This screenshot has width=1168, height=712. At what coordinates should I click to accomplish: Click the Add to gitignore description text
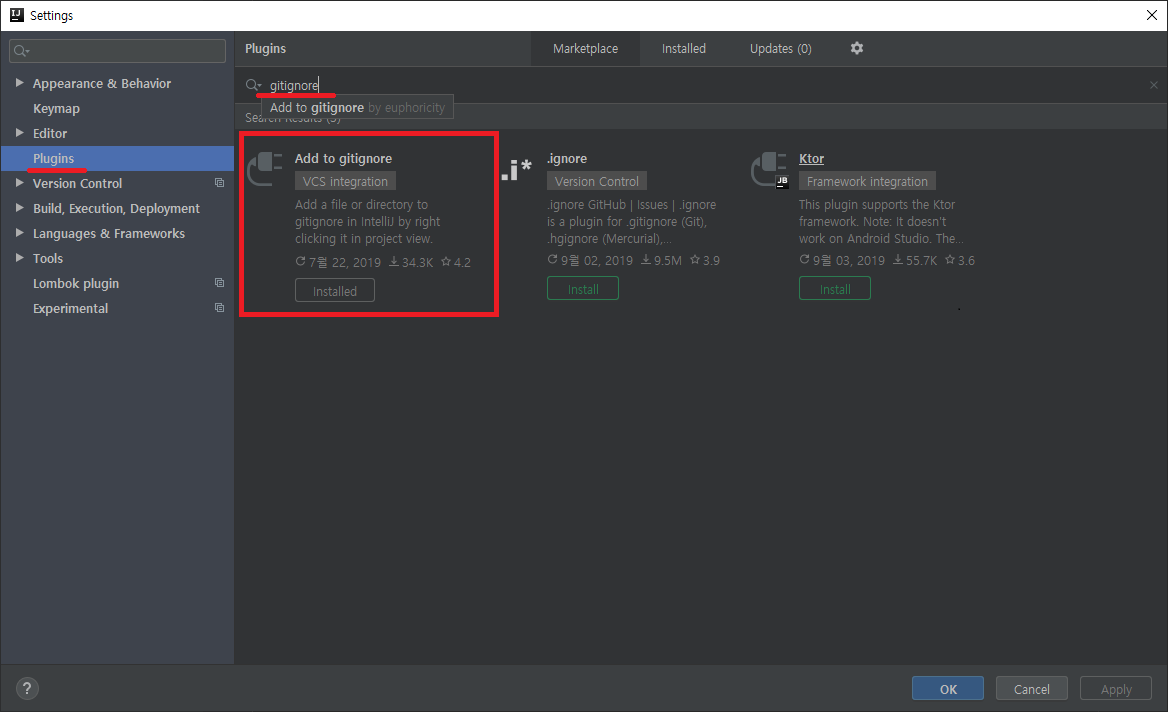point(367,221)
